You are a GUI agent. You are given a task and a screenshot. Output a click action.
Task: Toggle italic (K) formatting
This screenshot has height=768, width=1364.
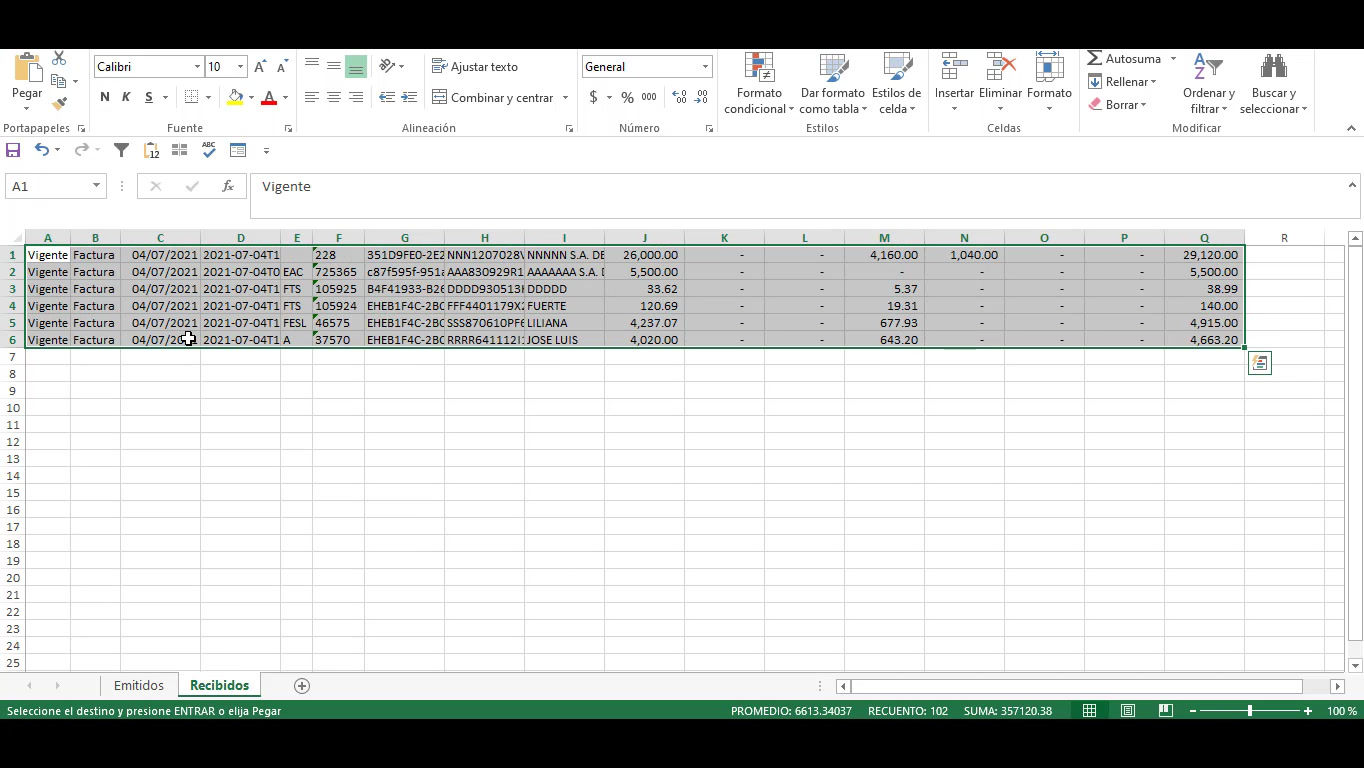pos(126,97)
